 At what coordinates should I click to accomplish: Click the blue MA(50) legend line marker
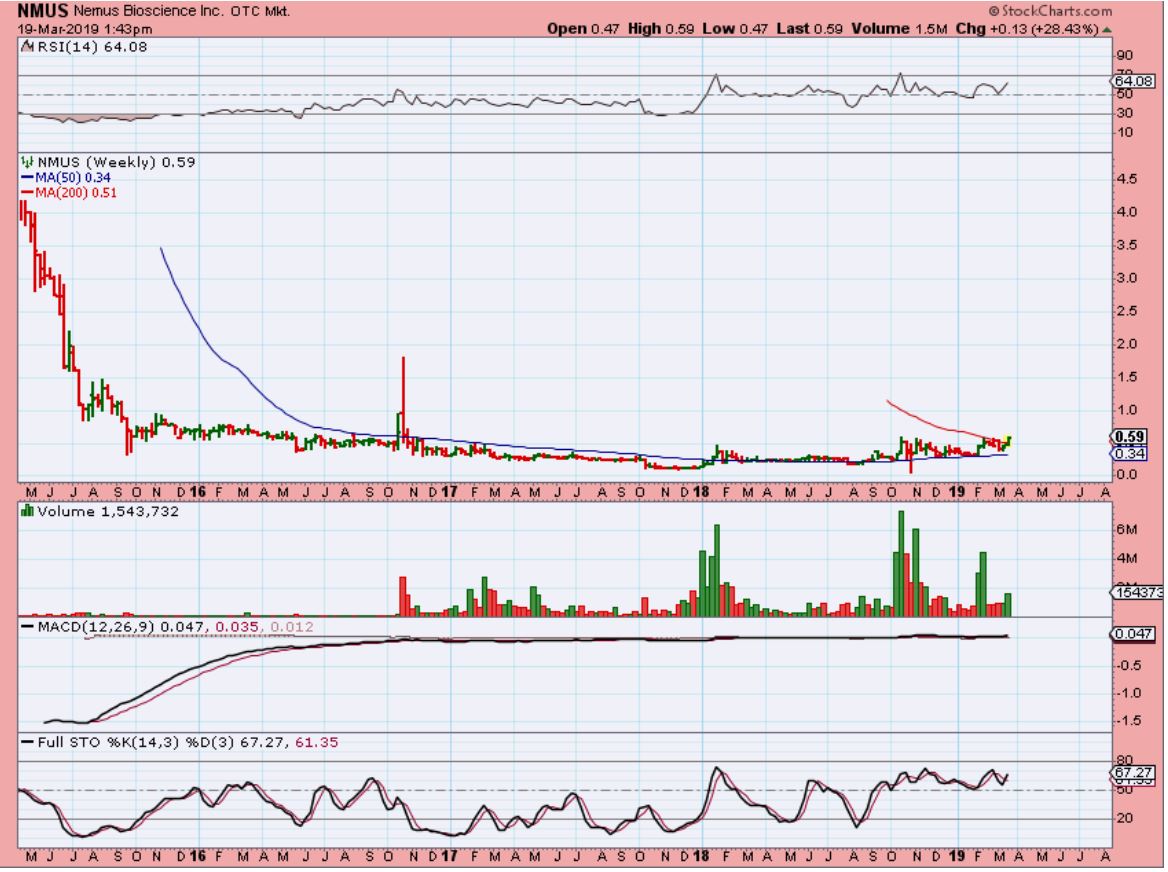click(27, 178)
